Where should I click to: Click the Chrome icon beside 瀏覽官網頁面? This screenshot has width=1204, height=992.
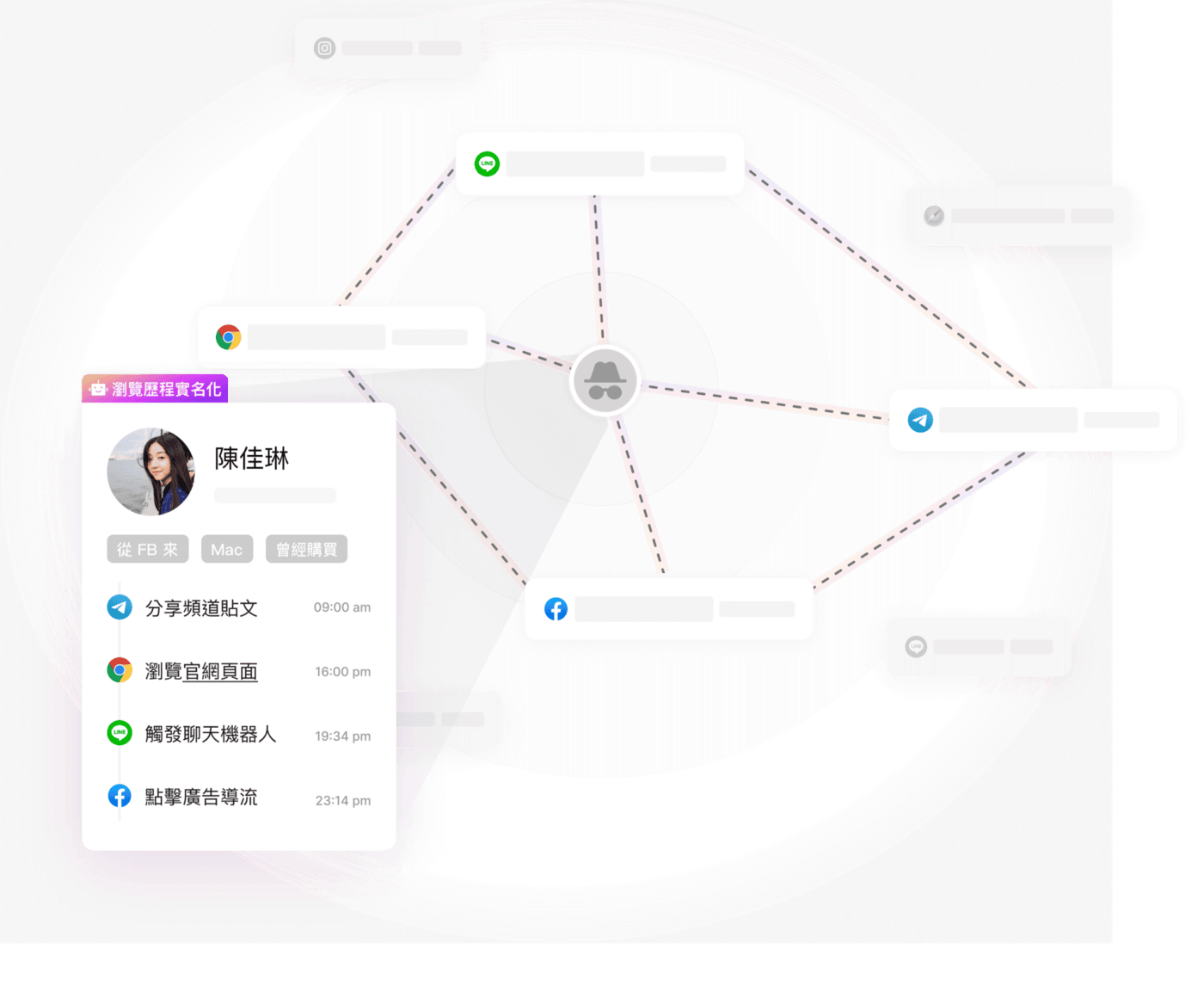point(120,670)
